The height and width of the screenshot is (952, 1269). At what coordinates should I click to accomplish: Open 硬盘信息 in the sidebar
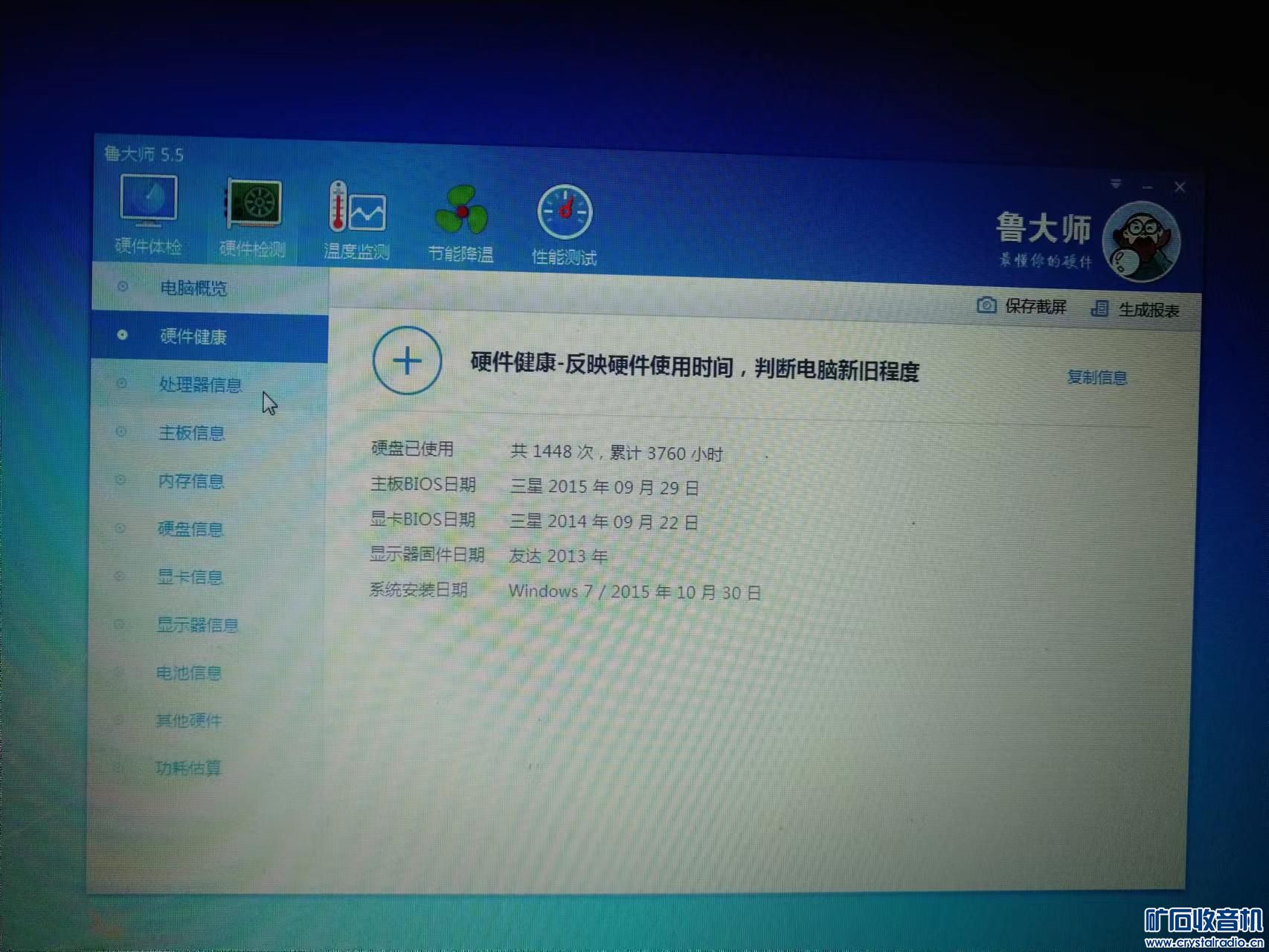(190, 529)
